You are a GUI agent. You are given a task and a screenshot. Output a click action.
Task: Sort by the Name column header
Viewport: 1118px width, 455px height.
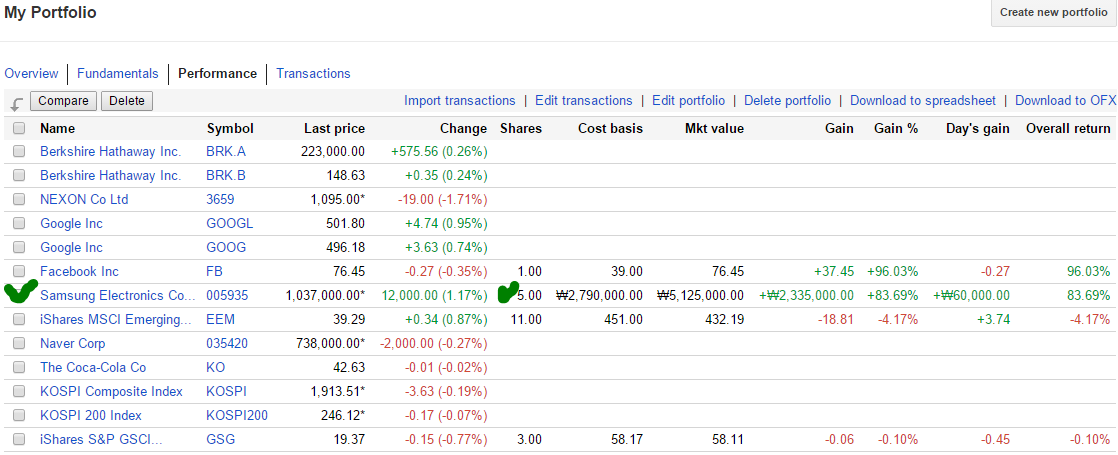coord(58,129)
